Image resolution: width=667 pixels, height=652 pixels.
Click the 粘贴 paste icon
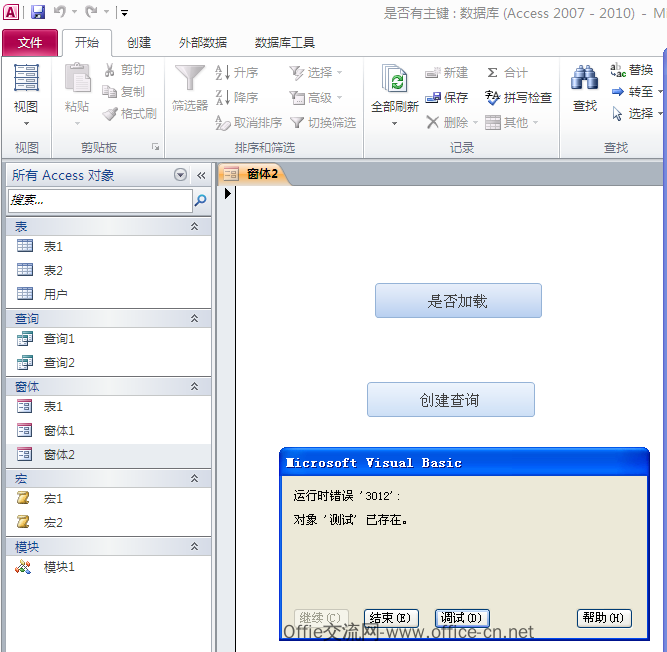coord(77,78)
